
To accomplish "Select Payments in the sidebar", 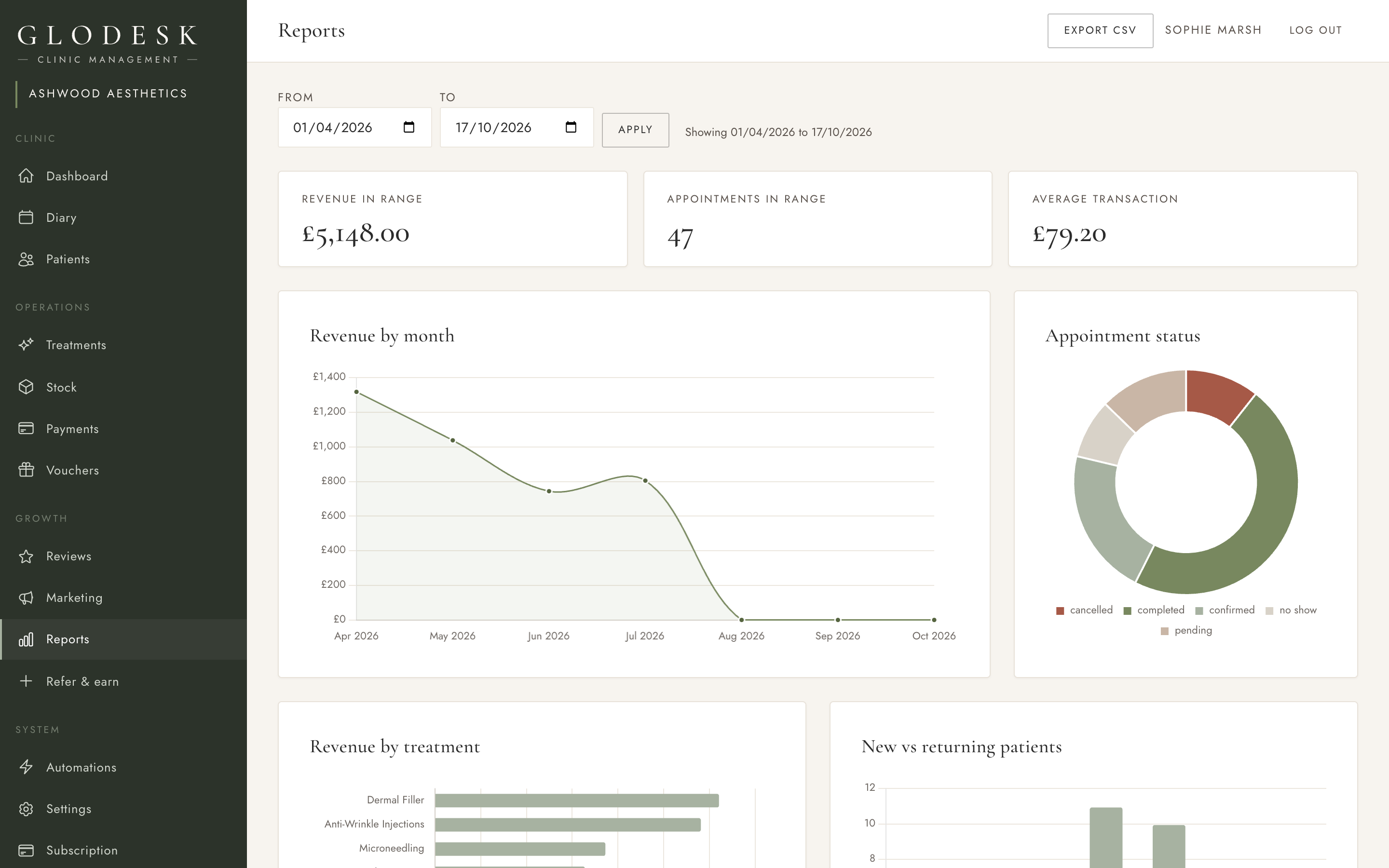I will point(123,429).
